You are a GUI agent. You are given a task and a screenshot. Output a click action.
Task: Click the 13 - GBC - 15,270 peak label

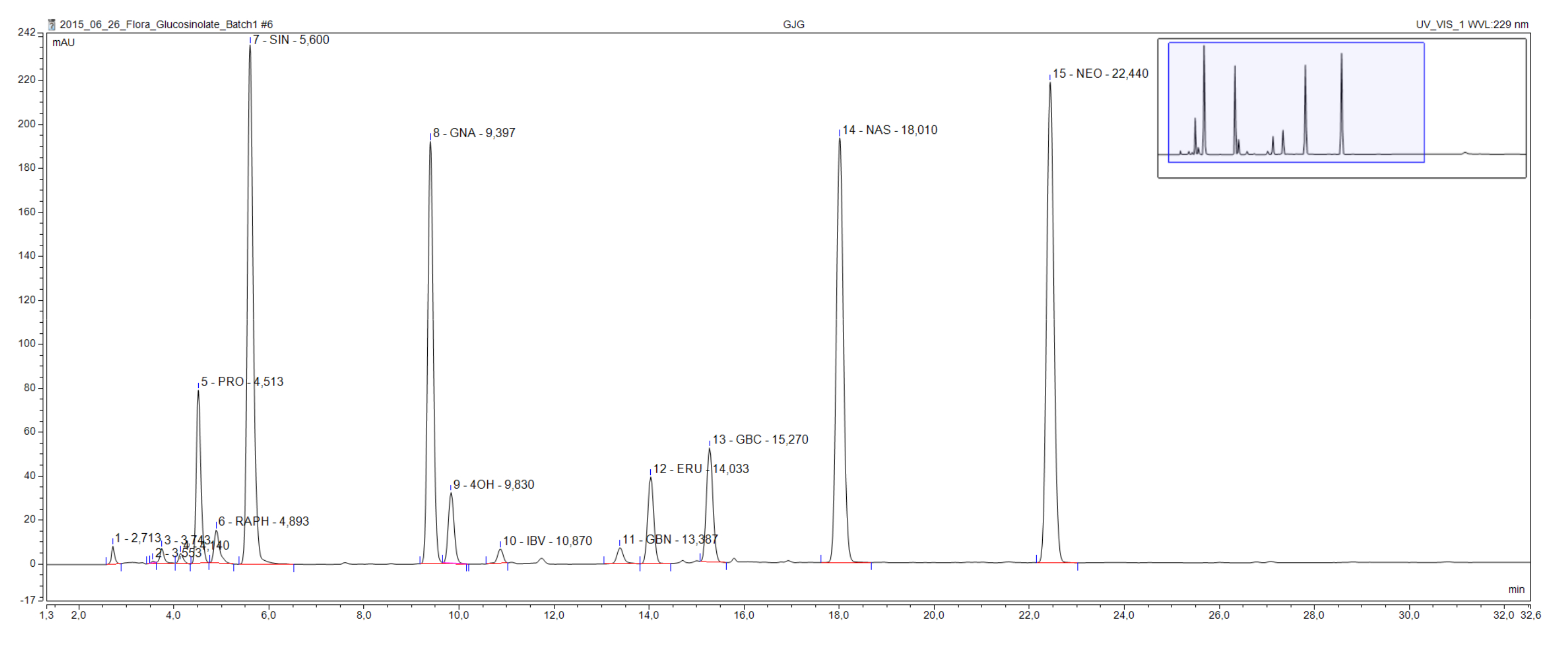tap(760, 440)
